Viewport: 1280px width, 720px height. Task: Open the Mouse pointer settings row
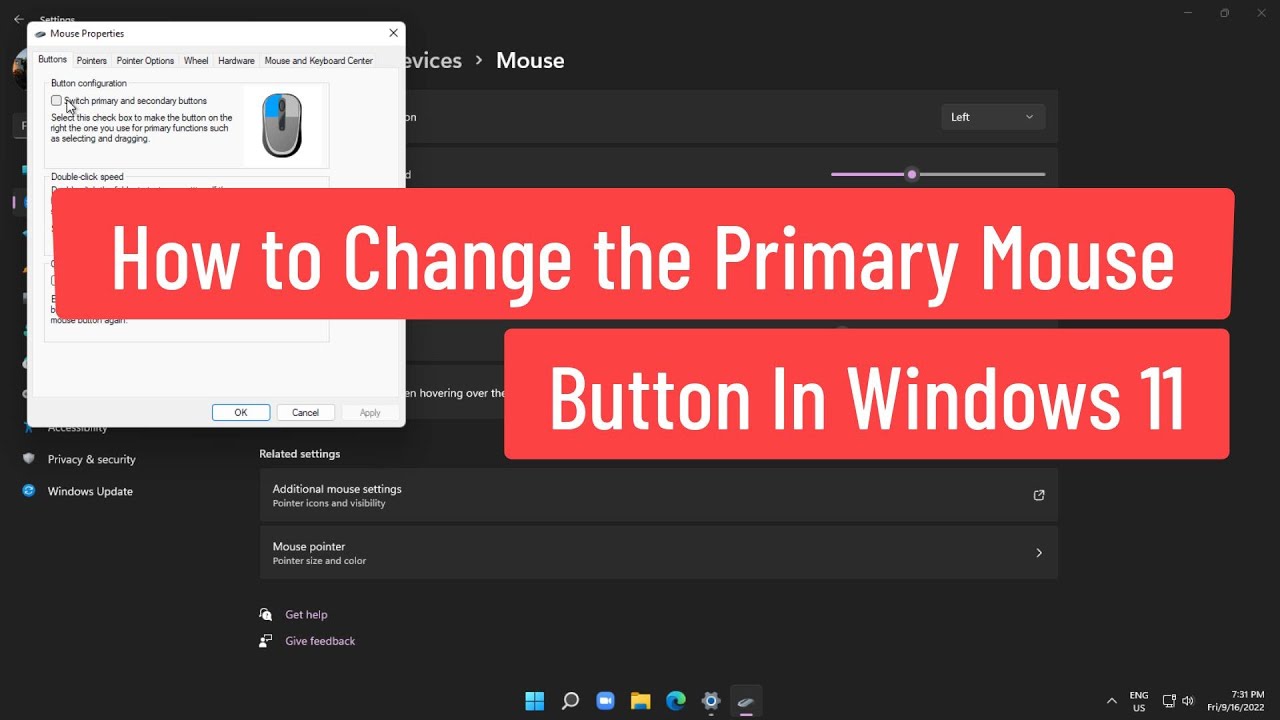(x=659, y=553)
